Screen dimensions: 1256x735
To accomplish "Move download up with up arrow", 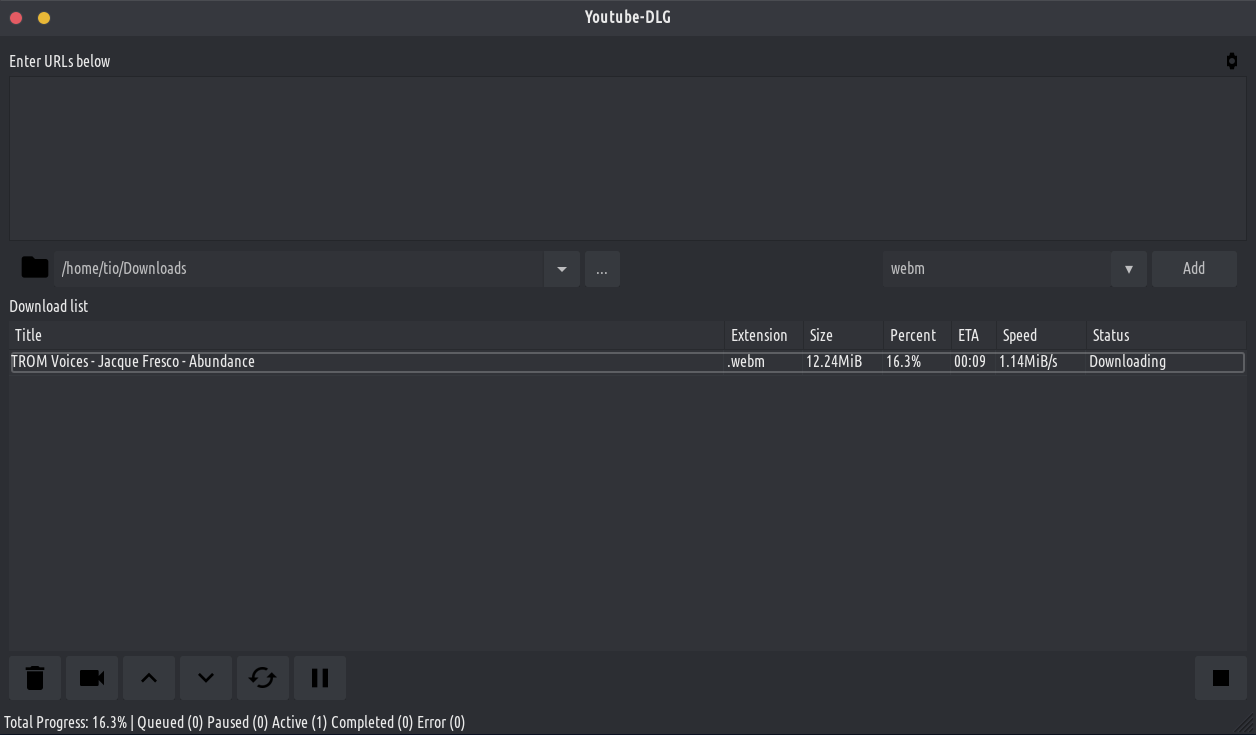I will [149, 678].
